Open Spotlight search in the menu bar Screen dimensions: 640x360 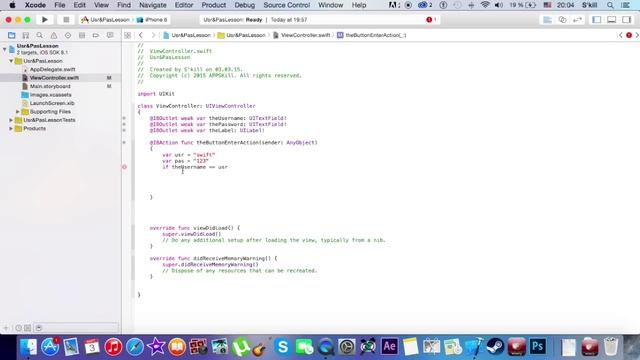tap(610, 5)
